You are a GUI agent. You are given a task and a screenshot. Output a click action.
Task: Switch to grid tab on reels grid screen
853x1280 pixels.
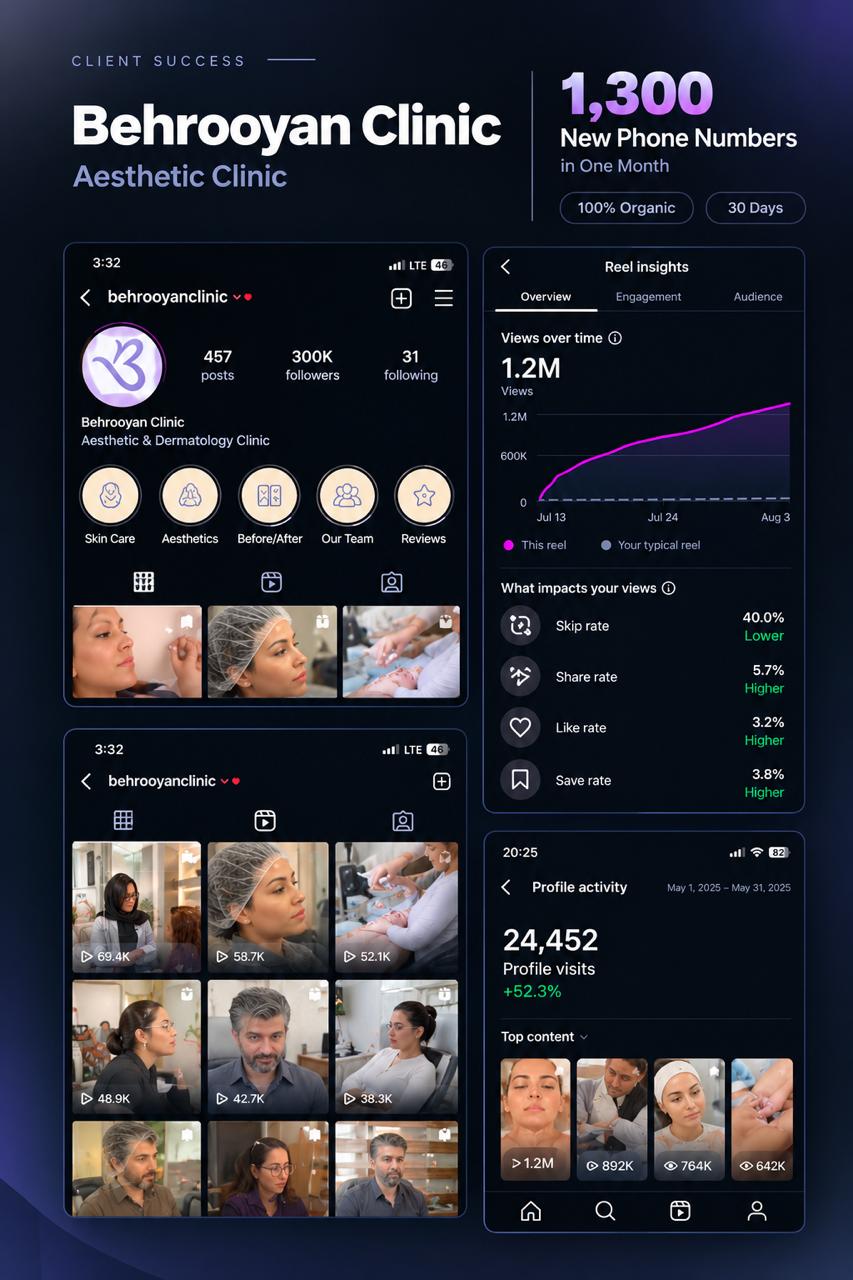(123, 821)
